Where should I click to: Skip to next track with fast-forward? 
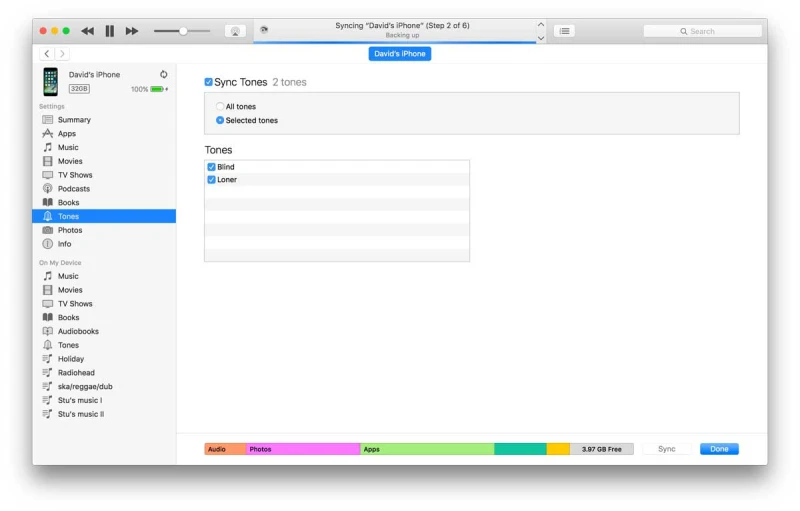tap(132, 31)
